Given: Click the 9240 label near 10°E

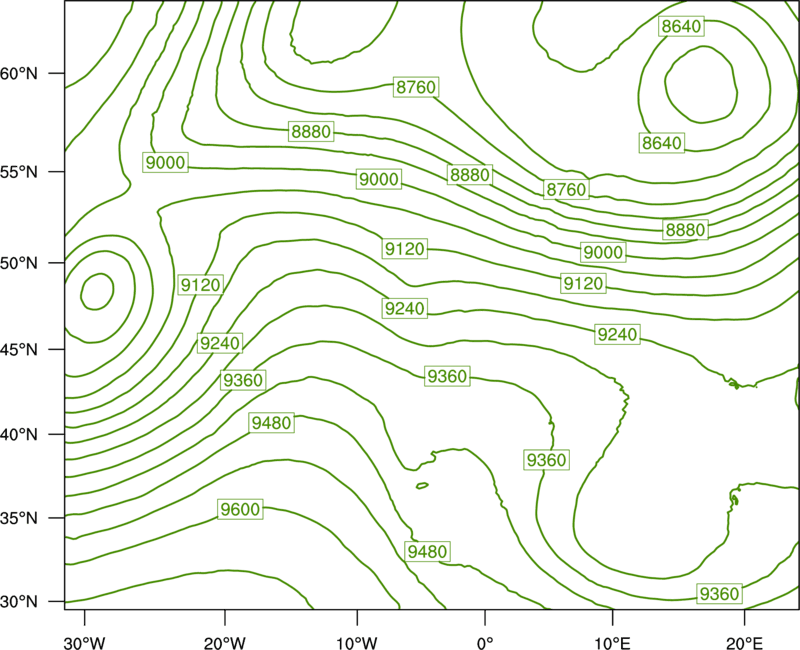Looking at the screenshot, I should (617, 335).
